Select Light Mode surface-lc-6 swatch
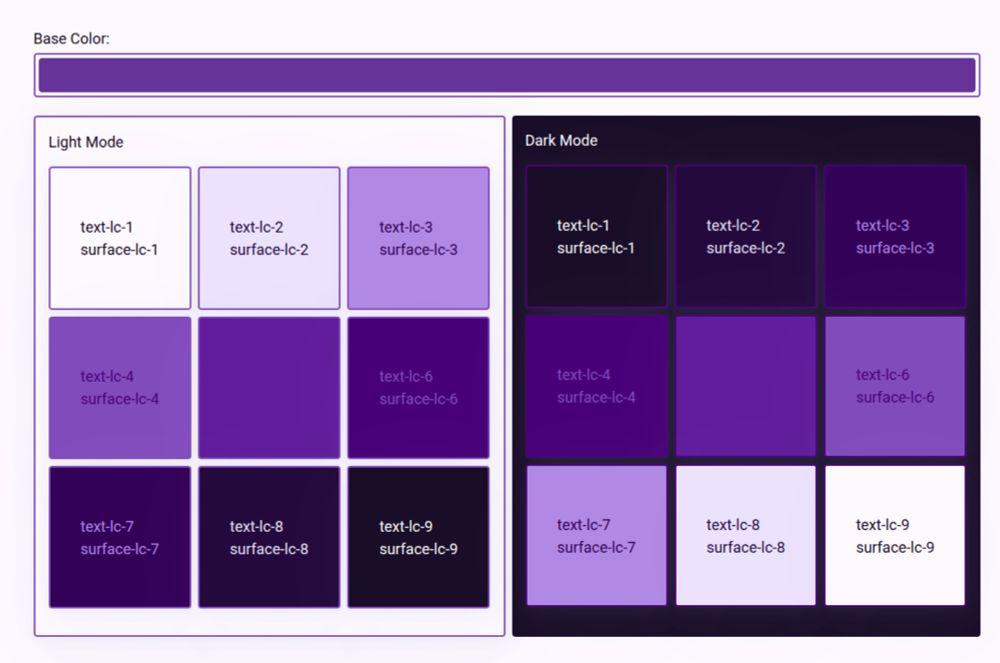The width and height of the screenshot is (1000, 663). pyautogui.click(x=418, y=388)
